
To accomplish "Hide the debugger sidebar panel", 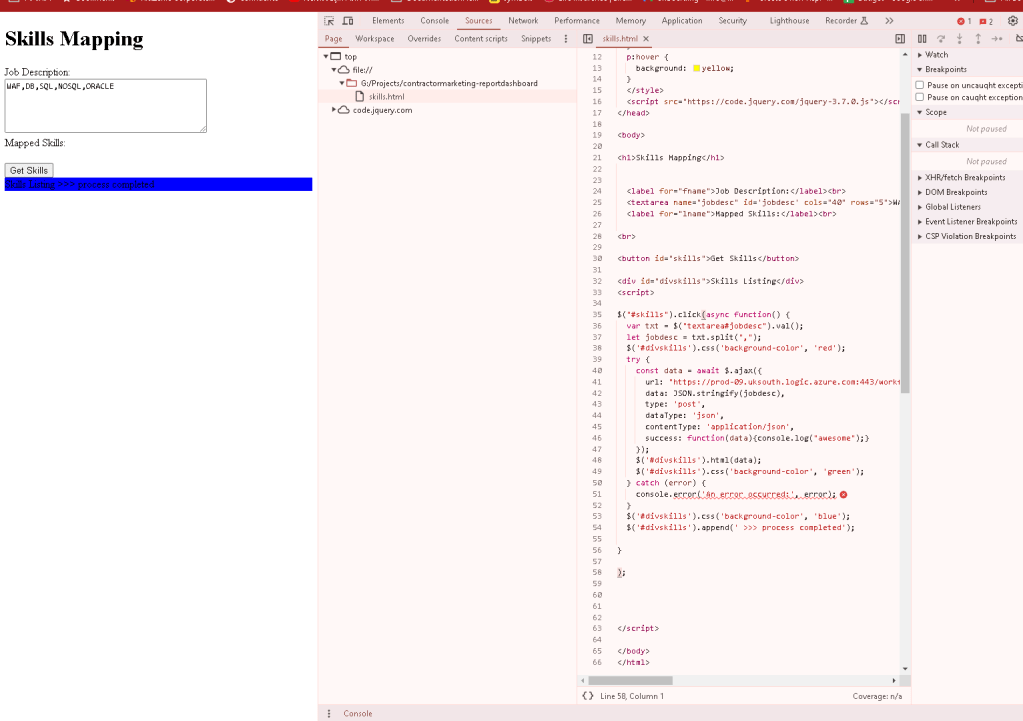I will [x=900, y=38].
